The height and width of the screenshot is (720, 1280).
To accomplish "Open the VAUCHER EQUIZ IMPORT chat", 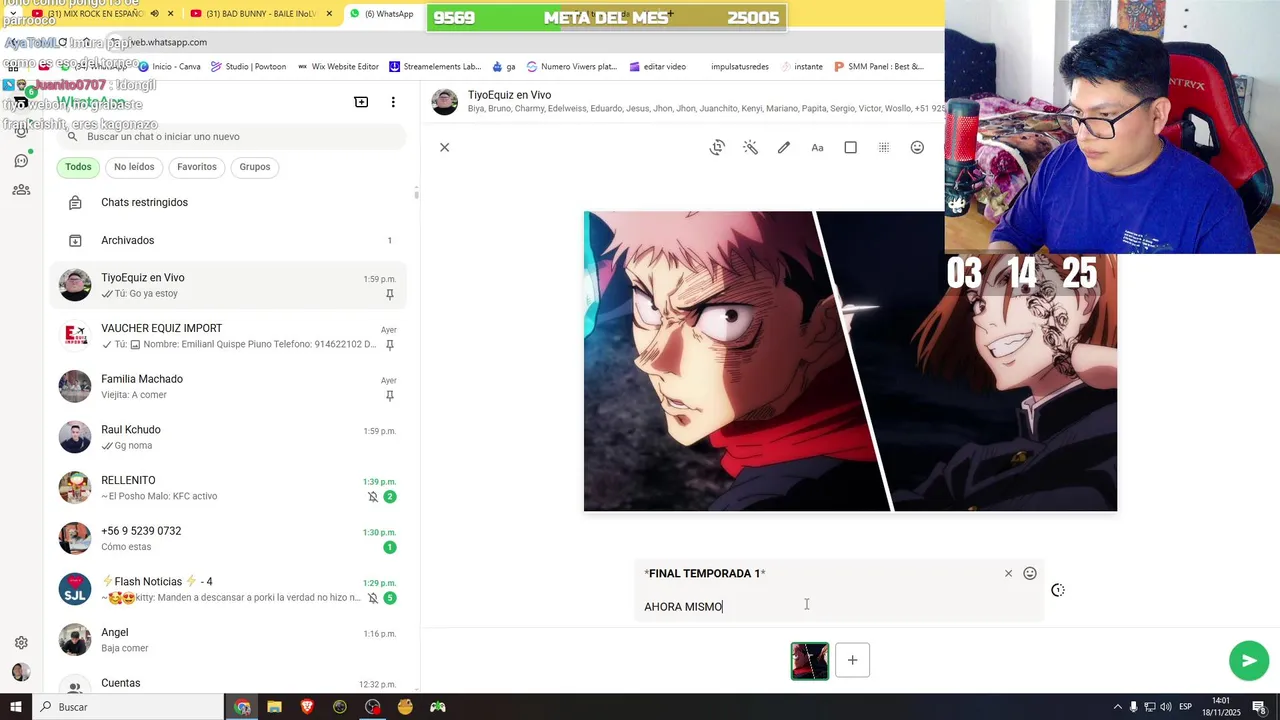I will (228, 336).
